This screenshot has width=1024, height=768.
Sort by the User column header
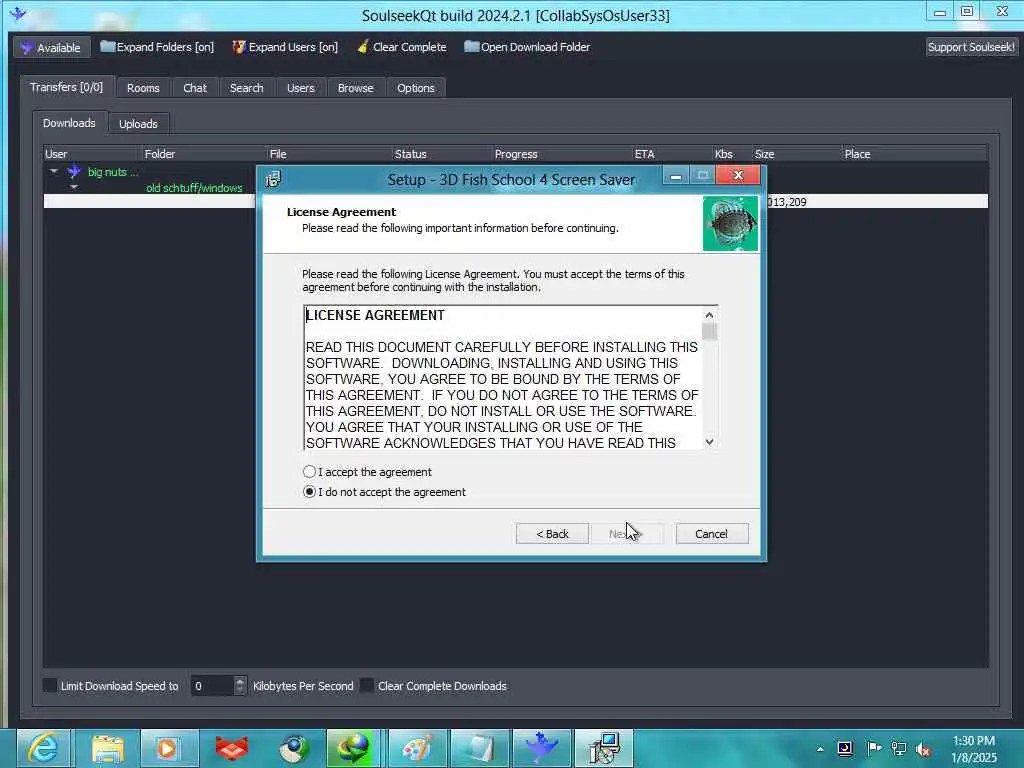pyautogui.click(x=92, y=154)
